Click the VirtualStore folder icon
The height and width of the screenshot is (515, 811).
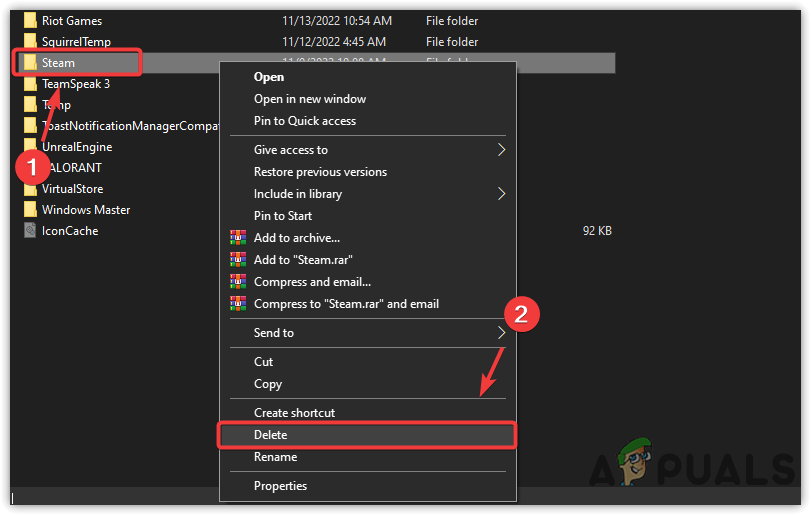point(30,189)
